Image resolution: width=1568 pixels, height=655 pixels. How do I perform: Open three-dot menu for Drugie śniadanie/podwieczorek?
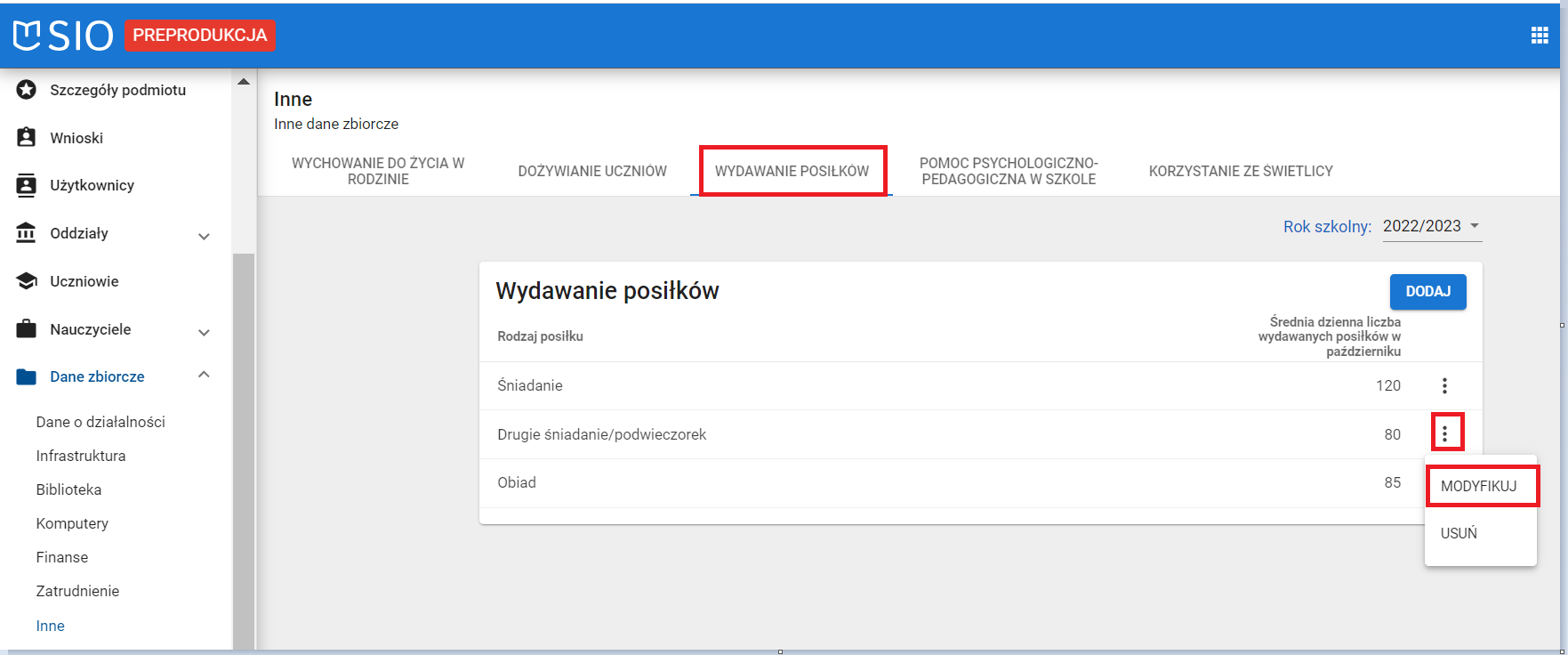coord(1445,433)
